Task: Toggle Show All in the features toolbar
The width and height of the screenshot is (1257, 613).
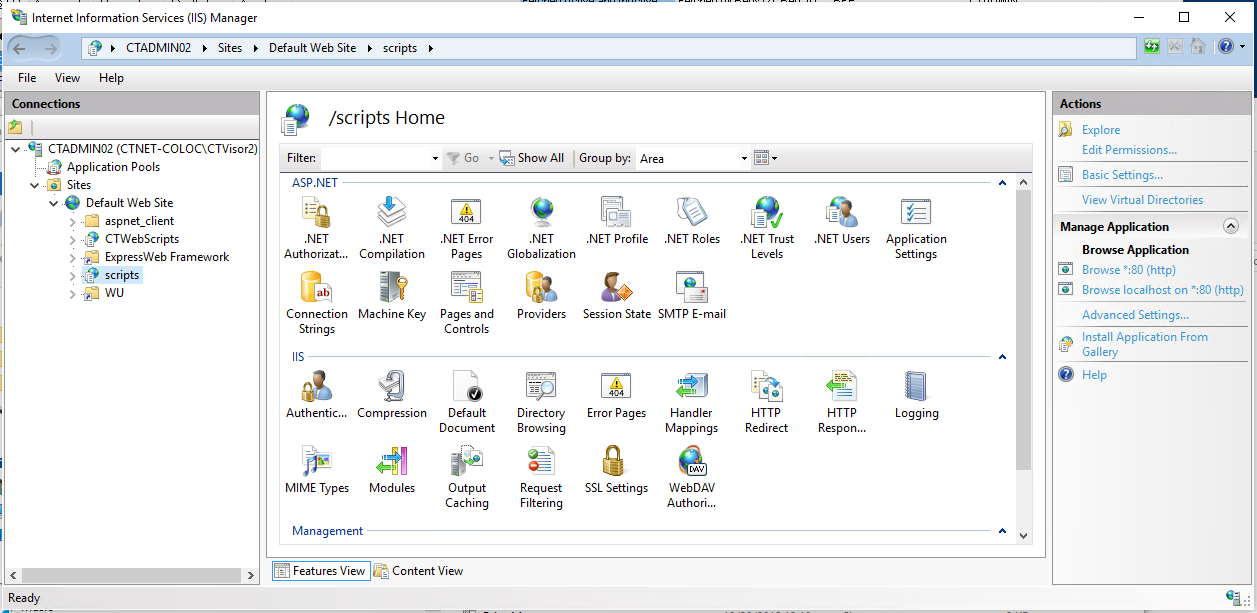Action: tap(532, 157)
